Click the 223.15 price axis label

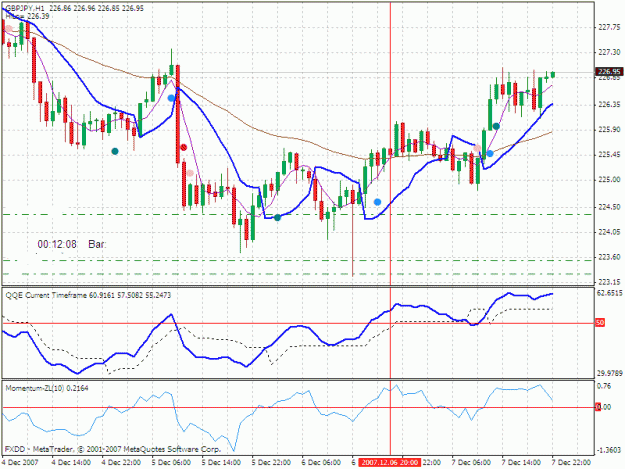pos(609,282)
